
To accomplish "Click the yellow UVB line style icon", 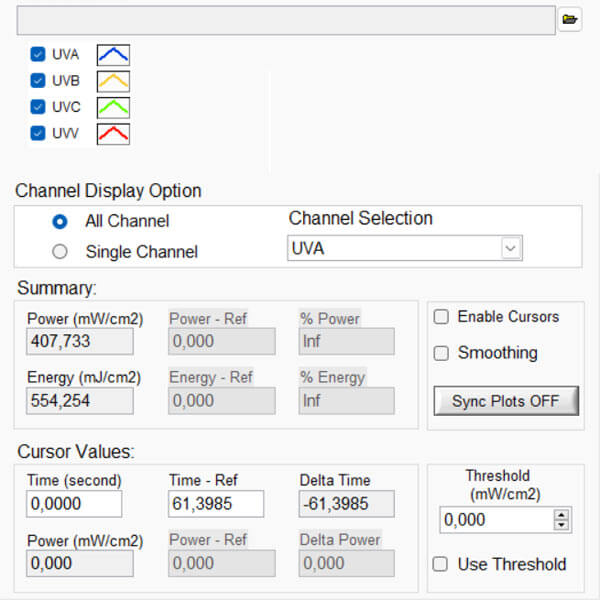I will pyautogui.click(x=113, y=81).
